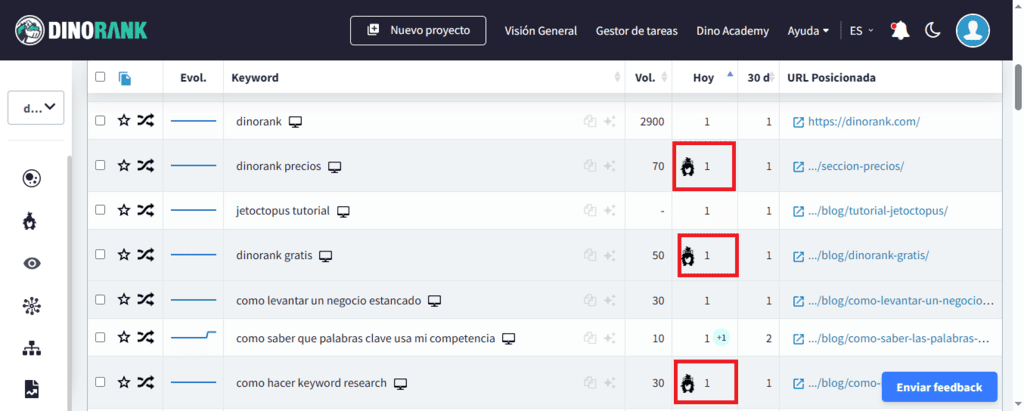Tick the select-all checkbox in header
1024x411 pixels.
tap(100, 77)
